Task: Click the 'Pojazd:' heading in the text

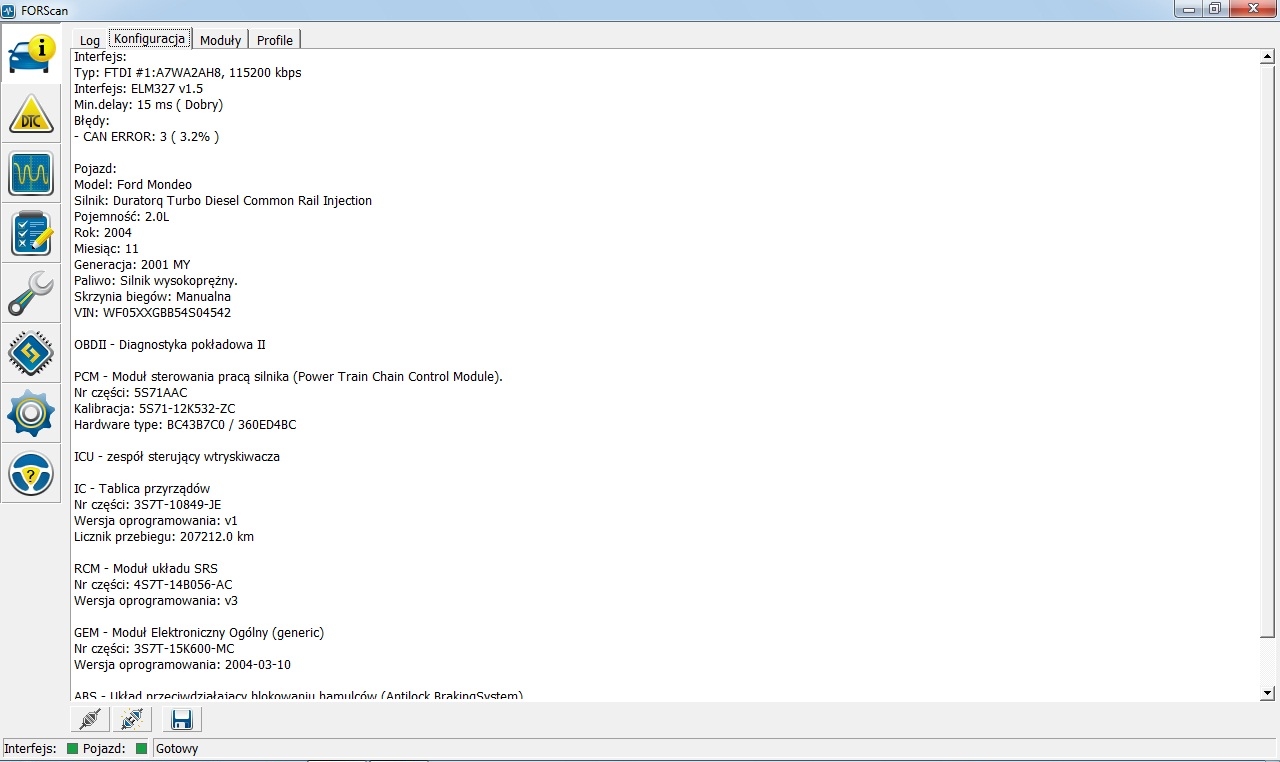Action: (x=96, y=169)
